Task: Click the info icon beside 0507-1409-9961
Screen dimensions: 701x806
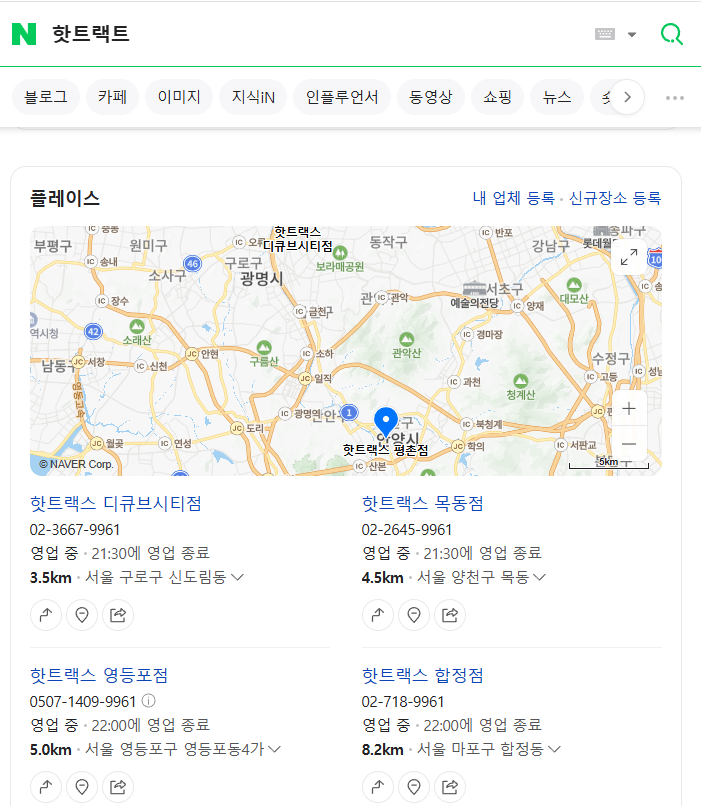Action: pos(149,701)
